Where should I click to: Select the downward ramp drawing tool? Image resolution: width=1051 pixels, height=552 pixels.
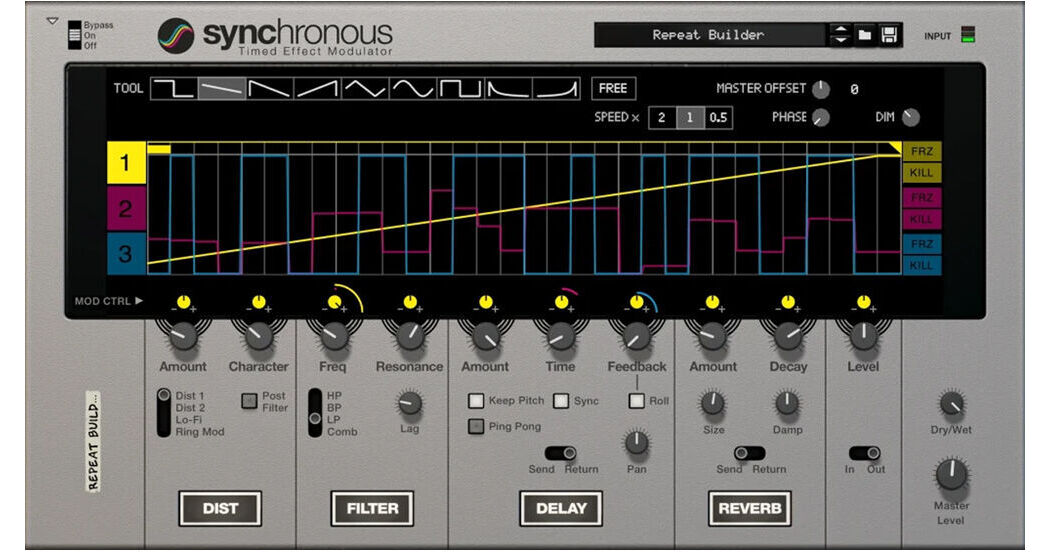270,88
